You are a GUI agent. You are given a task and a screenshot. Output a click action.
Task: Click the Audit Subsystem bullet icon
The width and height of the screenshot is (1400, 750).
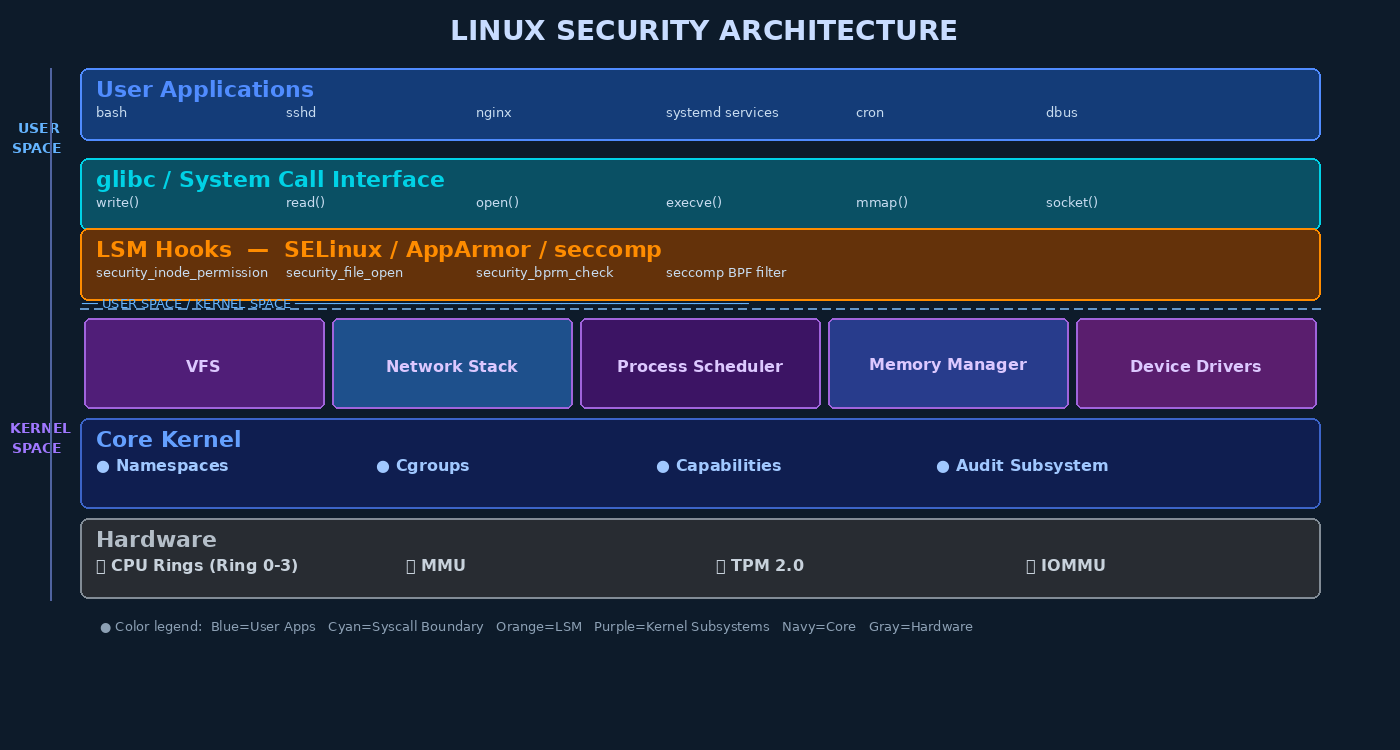[x=941, y=465]
